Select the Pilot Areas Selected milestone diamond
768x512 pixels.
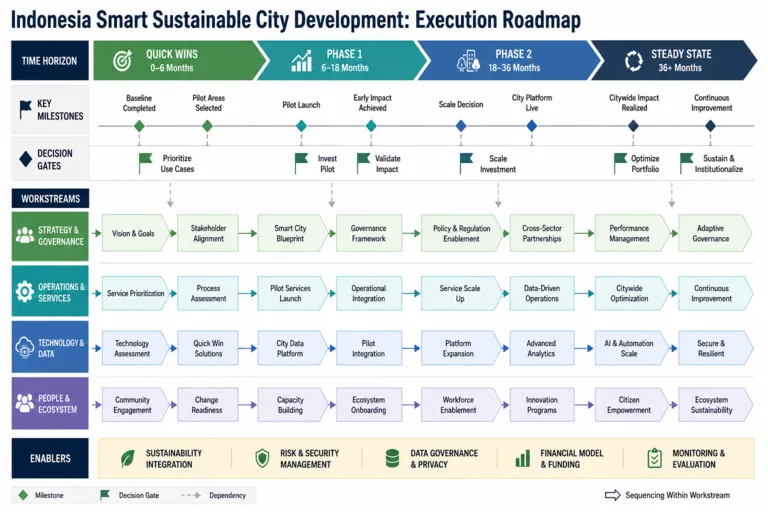click(x=207, y=126)
